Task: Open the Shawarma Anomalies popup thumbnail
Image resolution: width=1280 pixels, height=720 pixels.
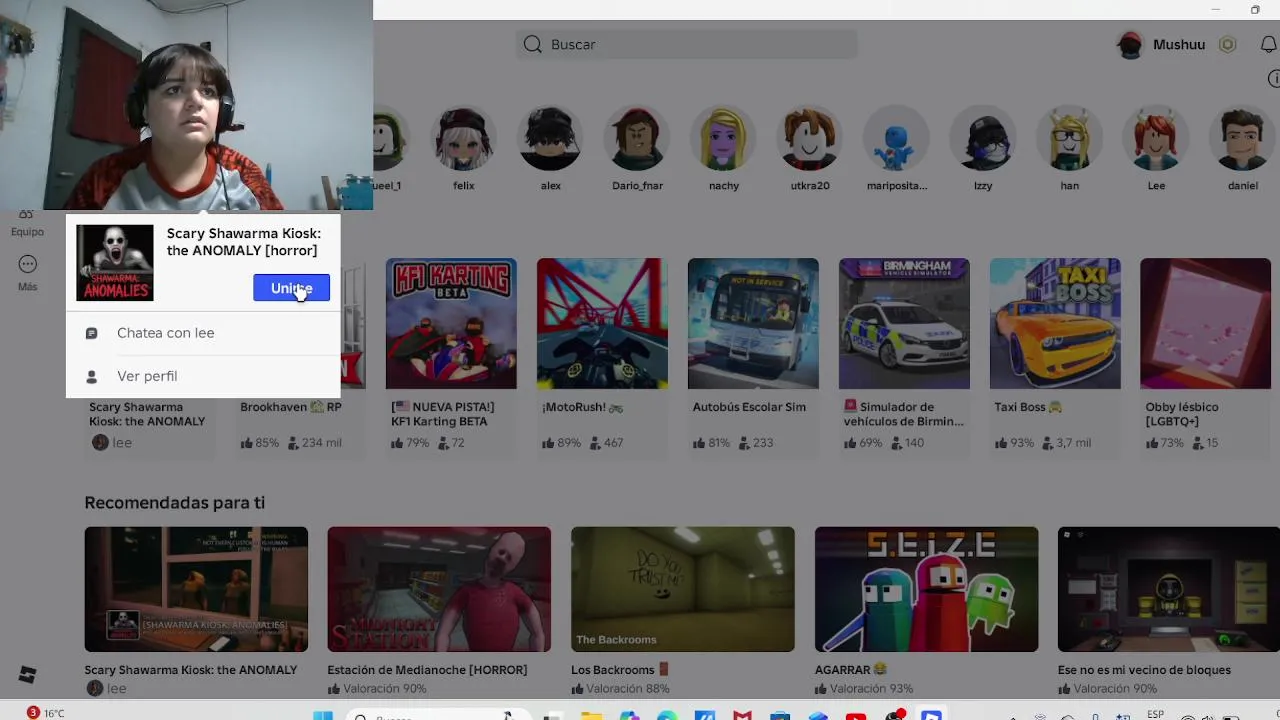Action: (115, 263)
